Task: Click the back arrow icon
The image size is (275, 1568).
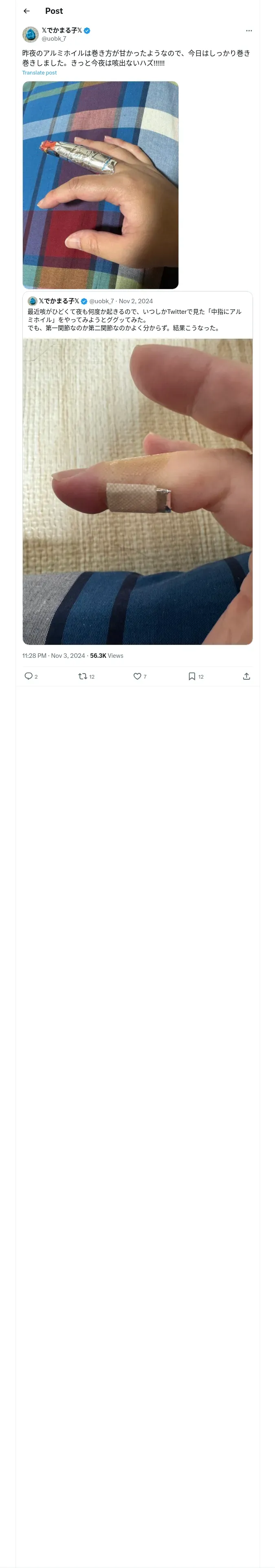Action: click(27, 11)
